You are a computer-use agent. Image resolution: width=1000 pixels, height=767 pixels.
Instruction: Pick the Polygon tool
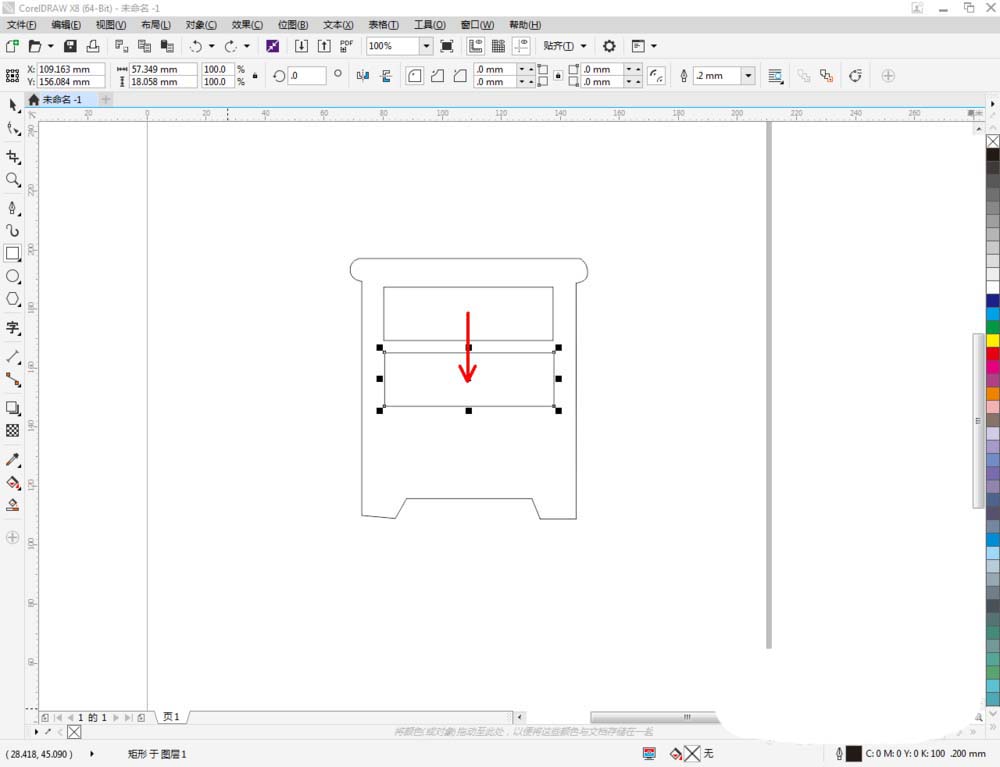point(13,299)
